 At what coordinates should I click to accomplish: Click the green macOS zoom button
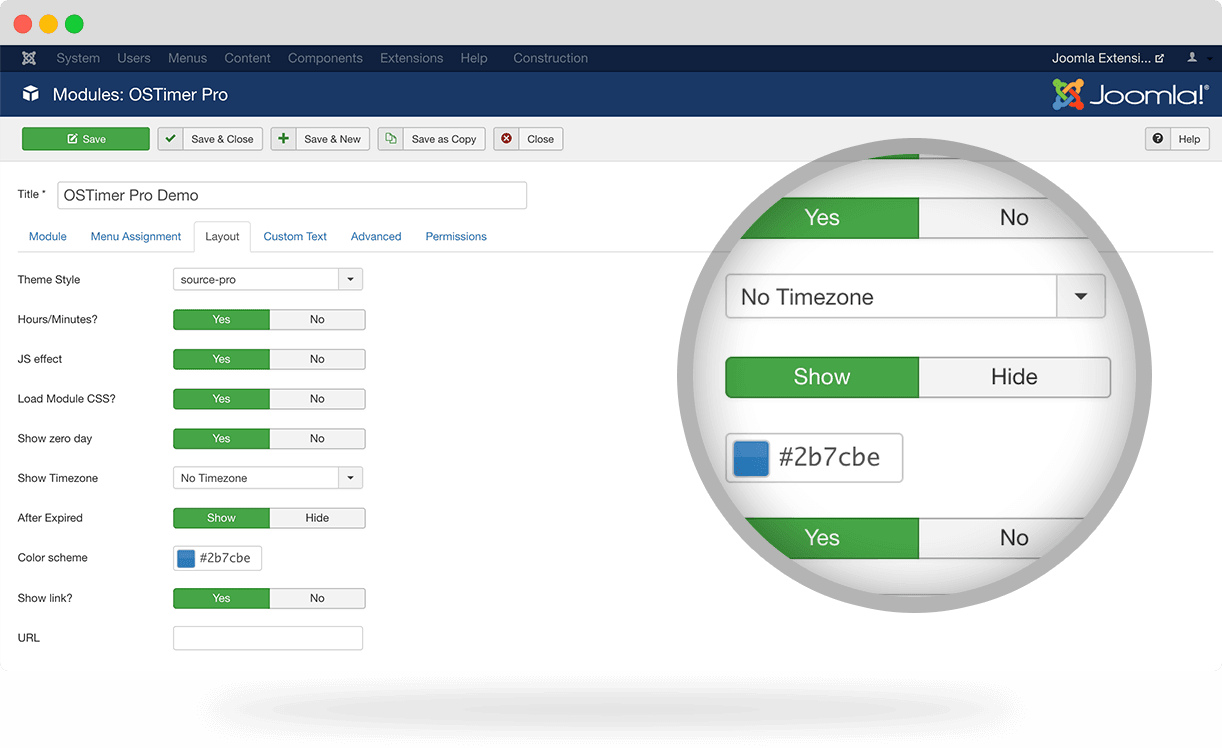tap(74, 24)
